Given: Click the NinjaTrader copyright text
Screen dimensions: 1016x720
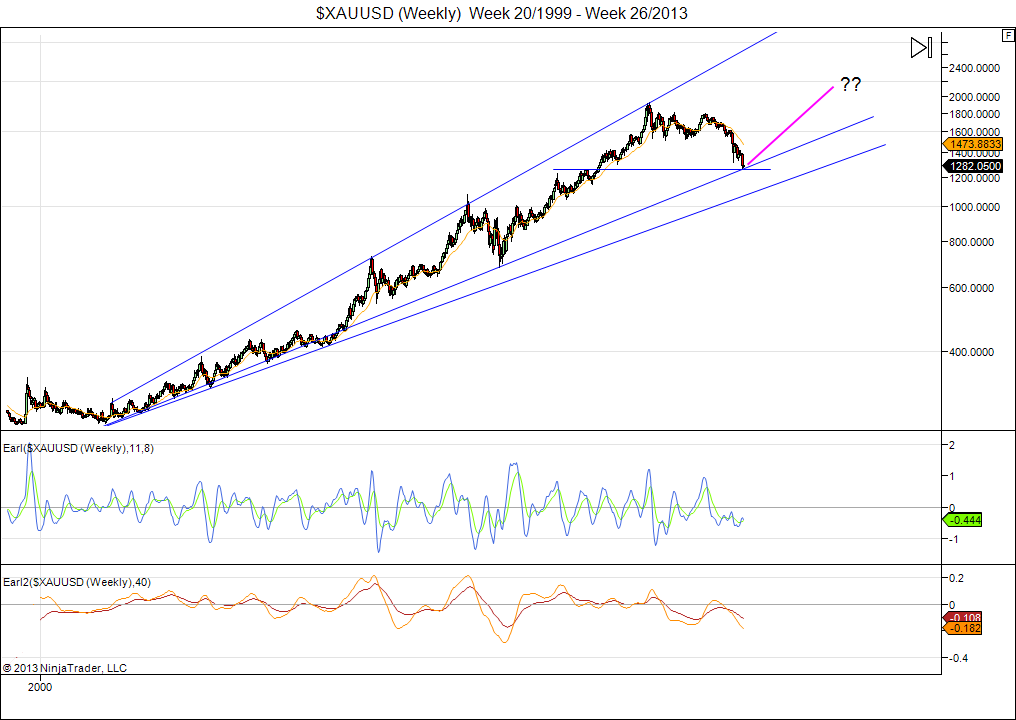Looking at the screenshot, I should (65, 667).
